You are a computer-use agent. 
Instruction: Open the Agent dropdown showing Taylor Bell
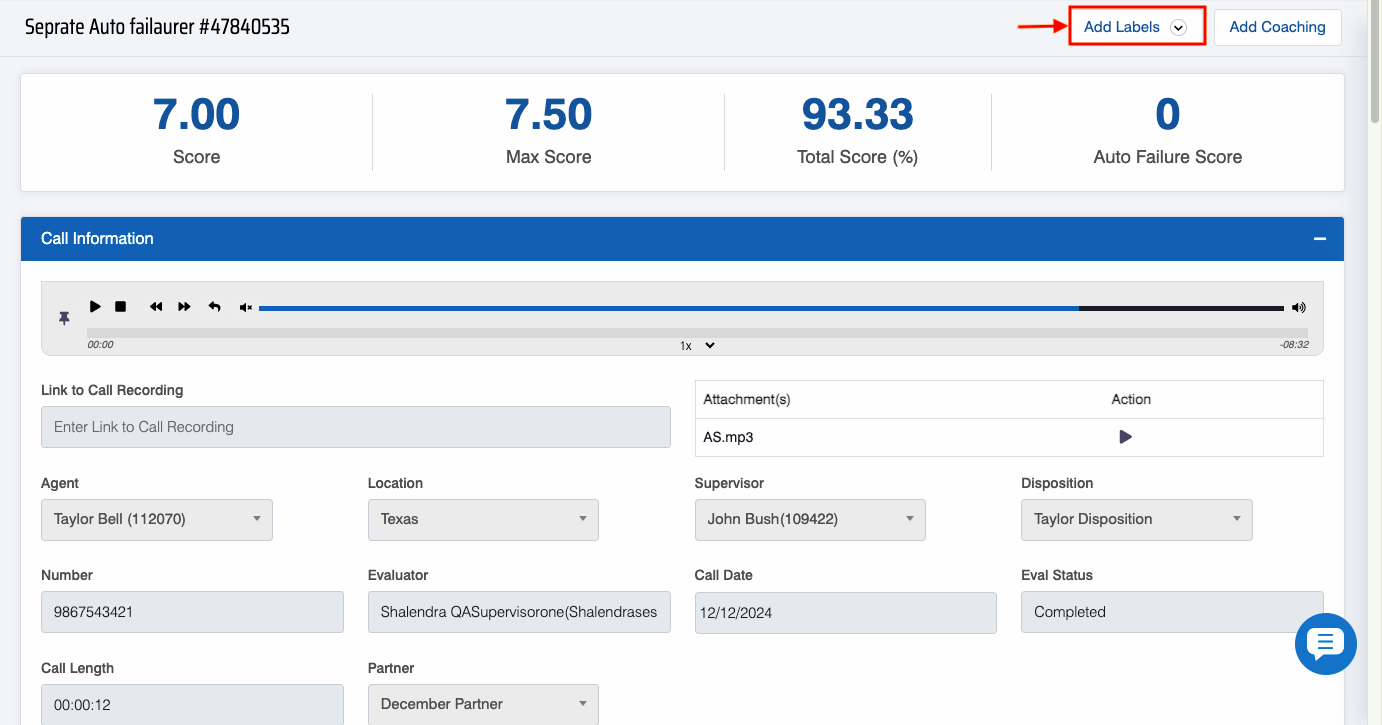[156, 520]
